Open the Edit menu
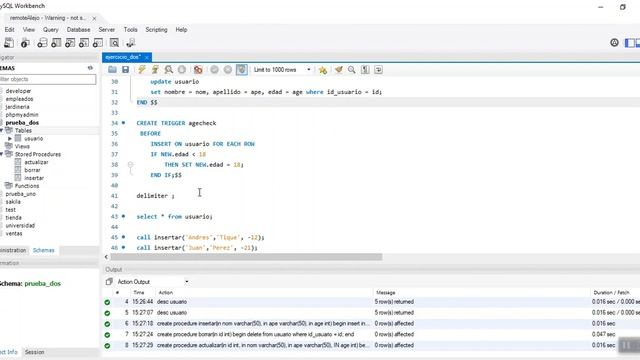Viewport: 640px width, 360px height. (x=9, y=30)
